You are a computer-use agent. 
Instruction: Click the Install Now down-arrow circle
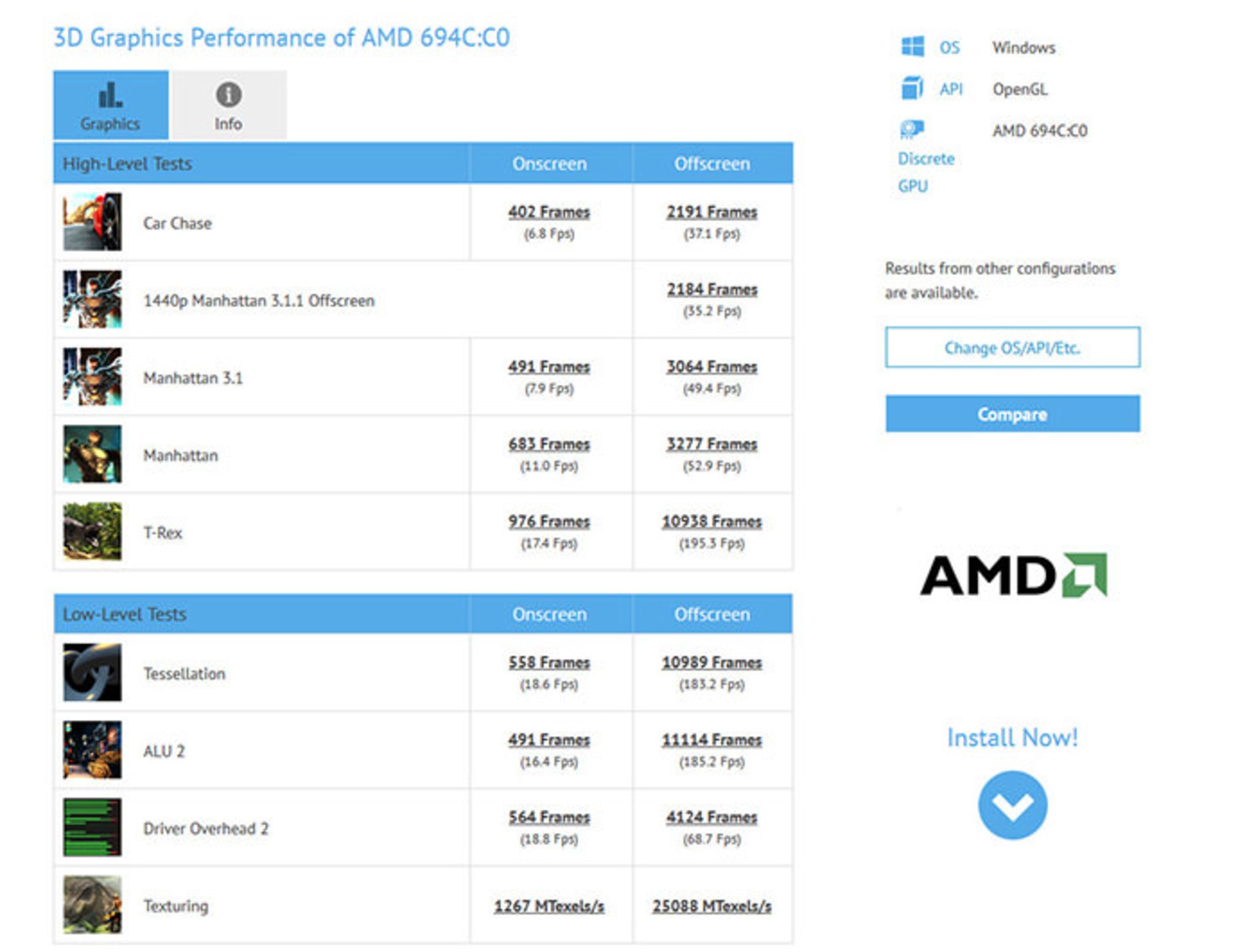point(1012,805)
